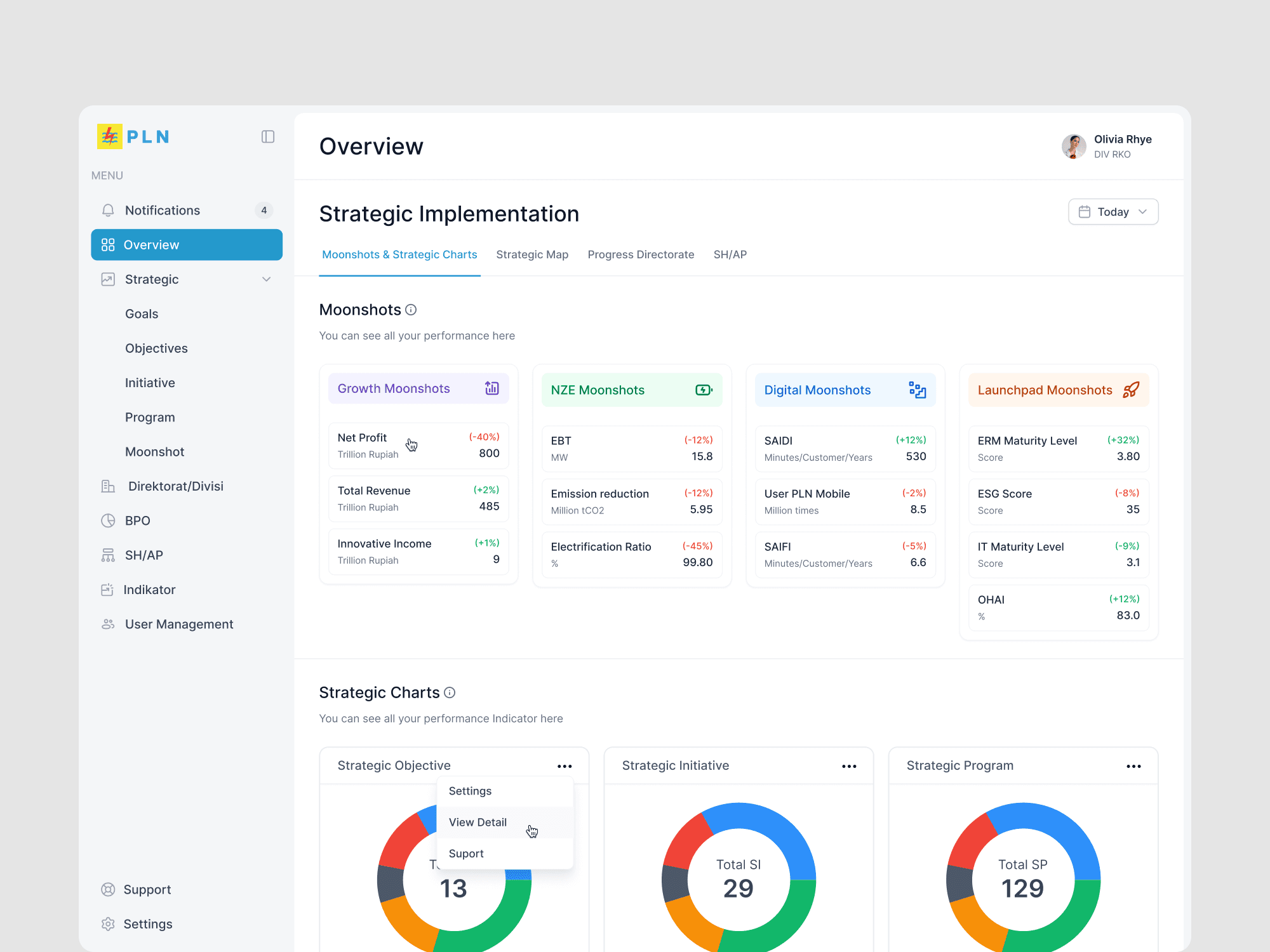Open the SAIDI metric card
Screen dimensions: 1270x952
[x=845, y=449]
